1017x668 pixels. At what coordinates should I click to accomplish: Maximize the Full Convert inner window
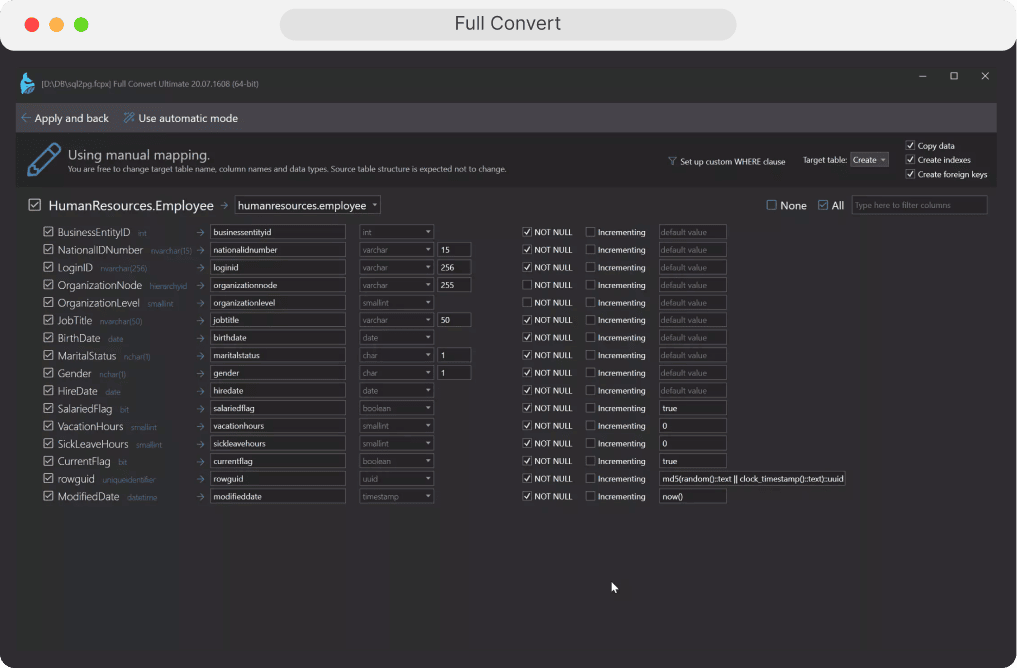click(953, 76)
